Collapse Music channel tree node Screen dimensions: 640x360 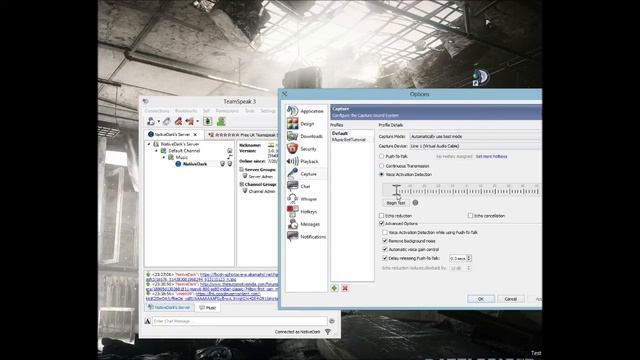164,157
